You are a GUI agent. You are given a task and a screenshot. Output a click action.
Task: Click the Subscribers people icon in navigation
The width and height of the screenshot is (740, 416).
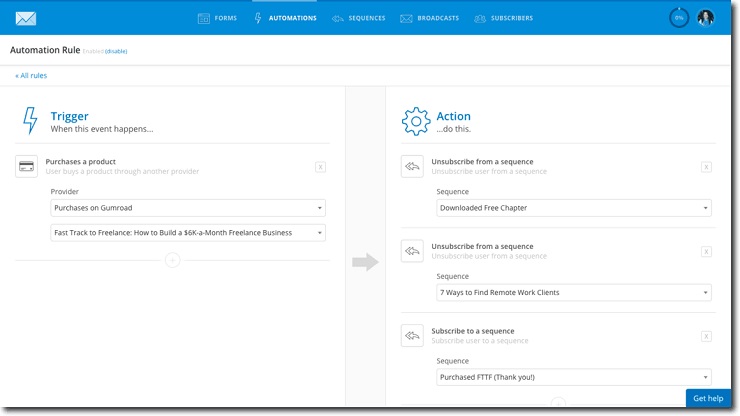480,19
